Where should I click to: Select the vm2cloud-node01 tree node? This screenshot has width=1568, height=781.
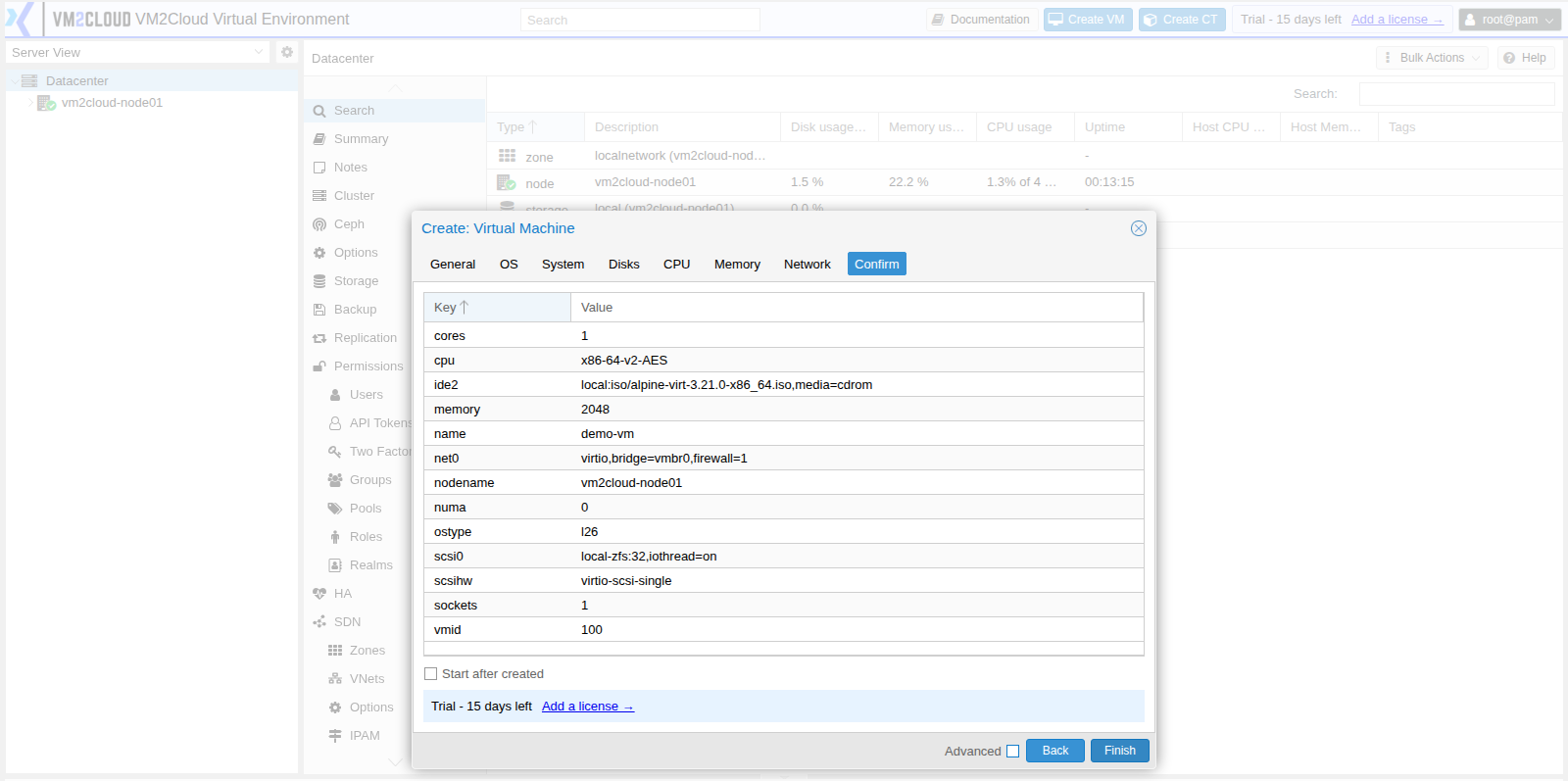tap(112, 102)
